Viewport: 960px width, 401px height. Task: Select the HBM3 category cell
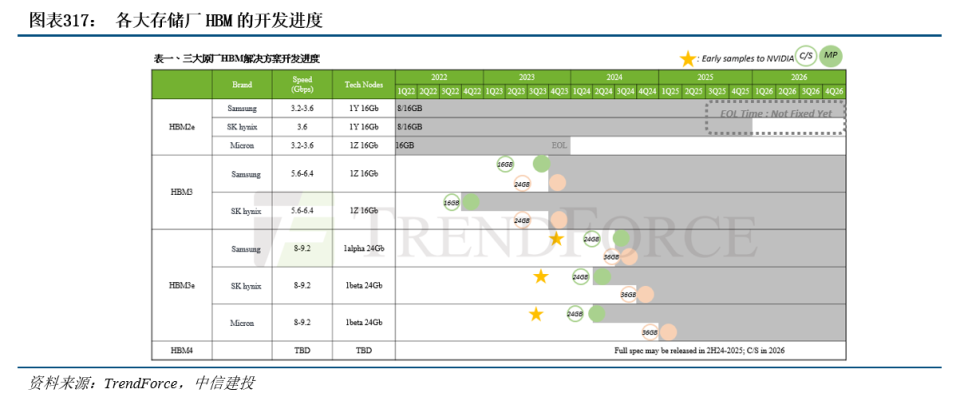click(182, 192)
